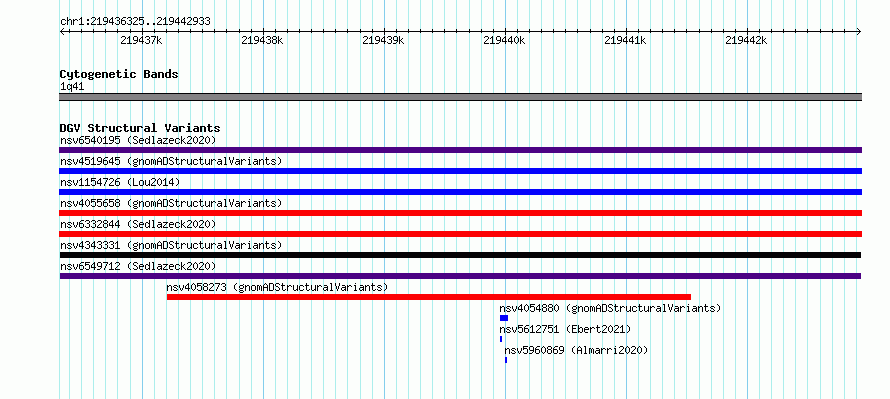Click the DGV Structural Variants track title
Screen dimensions: 890x399
pos(140,128)
